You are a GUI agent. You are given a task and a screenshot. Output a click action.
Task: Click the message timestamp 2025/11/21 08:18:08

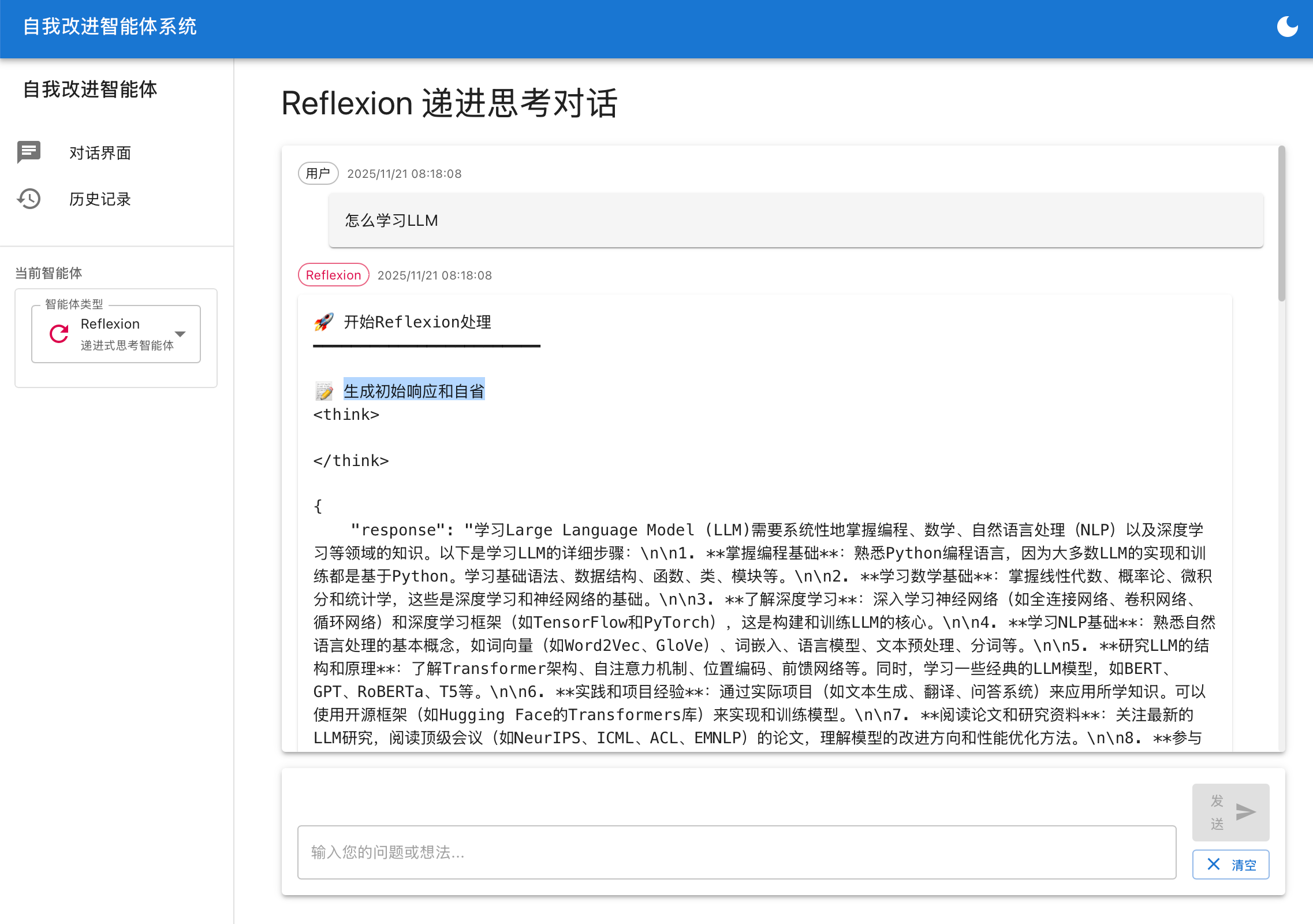[404, 173]
